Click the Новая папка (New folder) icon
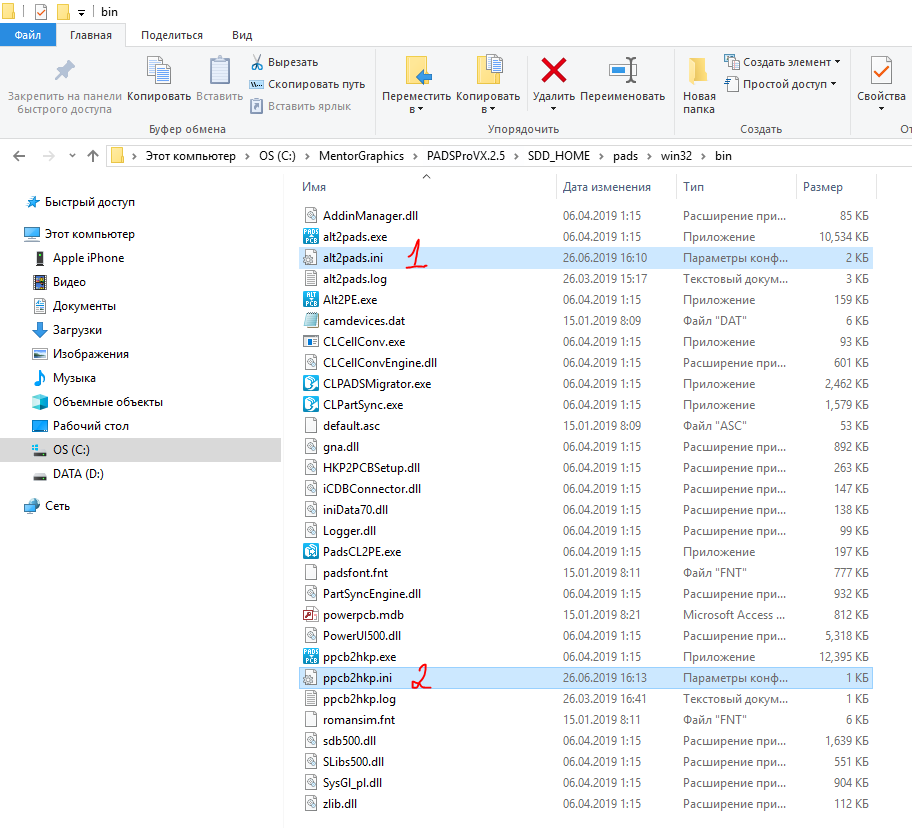 point(698,71)
